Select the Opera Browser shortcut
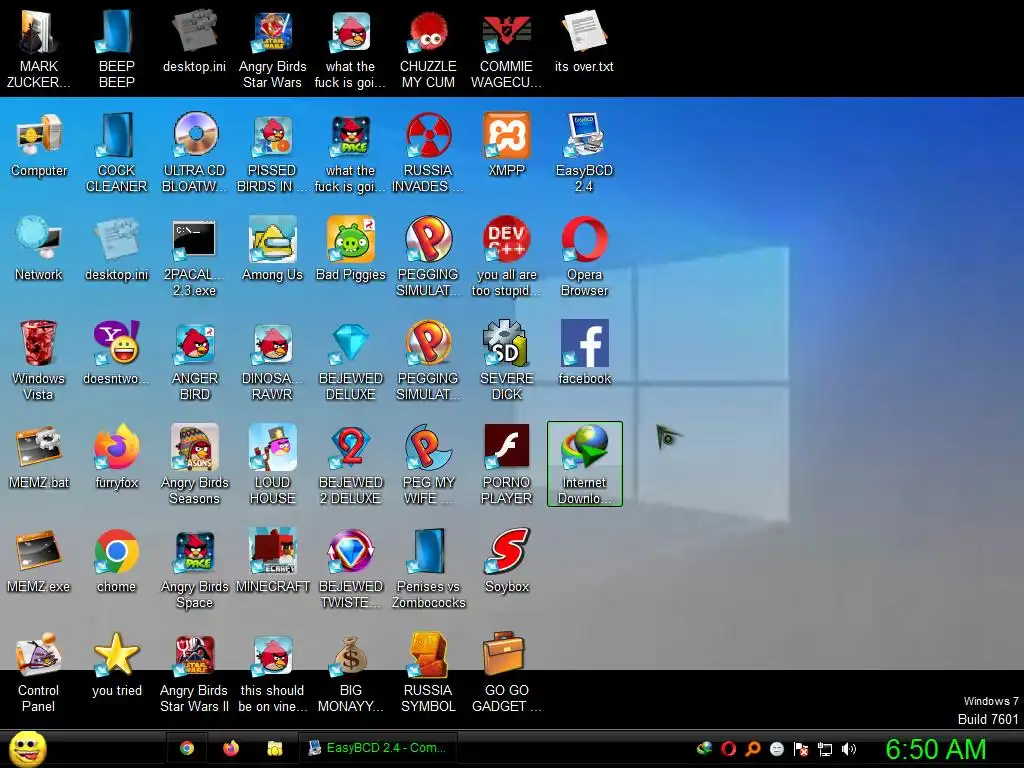The width and height of the screenshot is (1024, 768). tap(584, 257)
